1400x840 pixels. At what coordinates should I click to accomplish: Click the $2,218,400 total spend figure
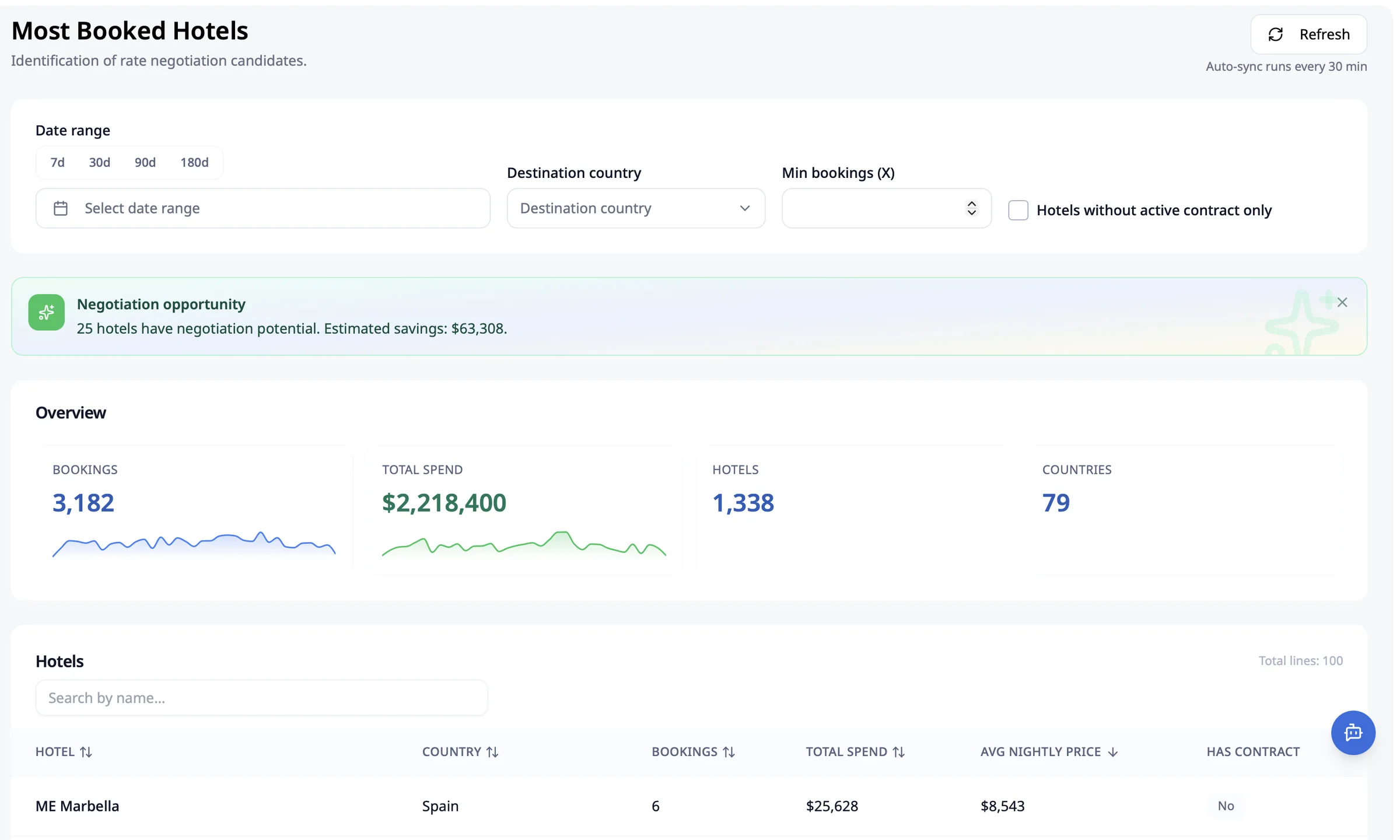[444, 503]
